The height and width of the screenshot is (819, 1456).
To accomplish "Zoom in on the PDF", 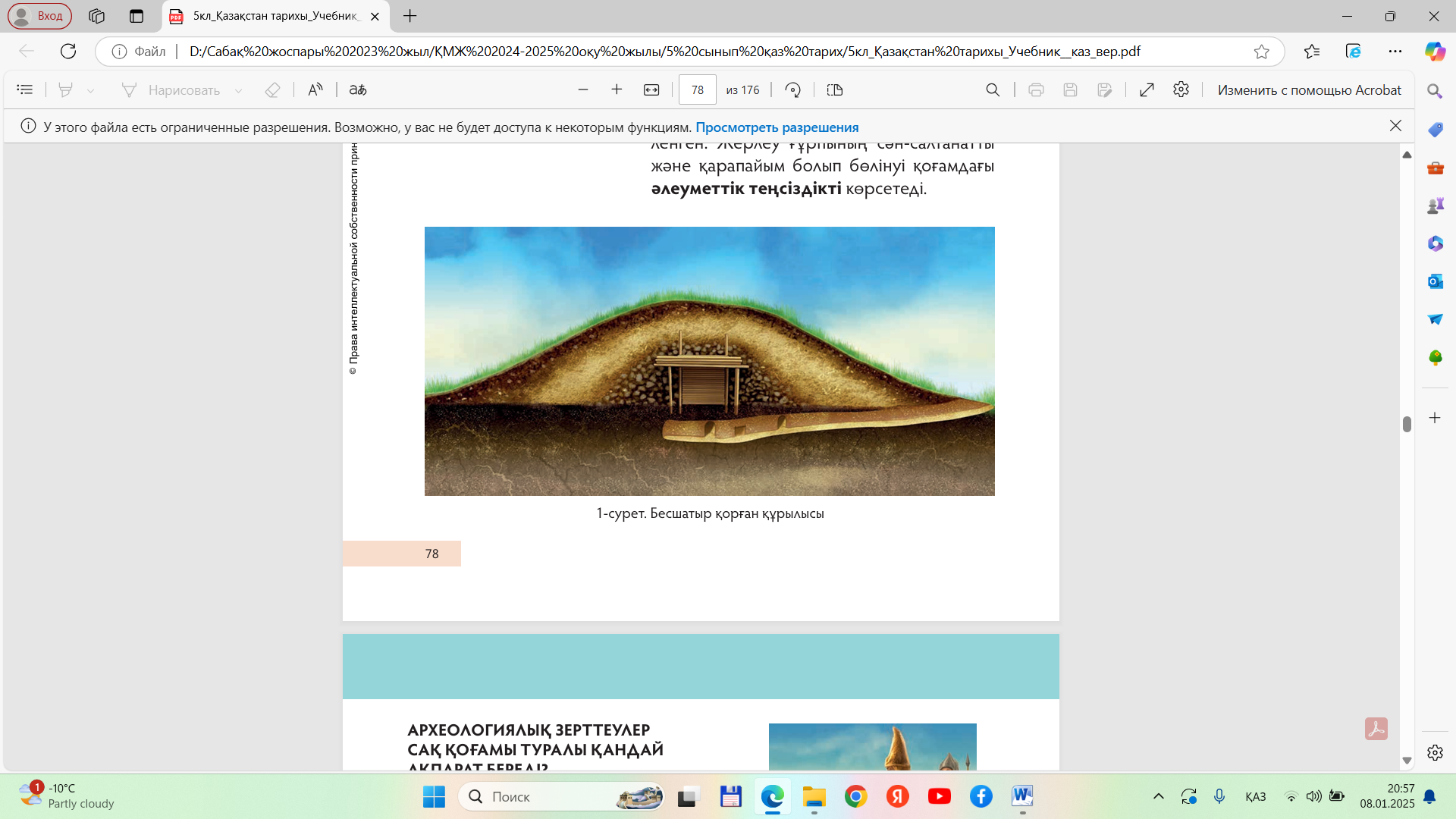I will 617,89.
